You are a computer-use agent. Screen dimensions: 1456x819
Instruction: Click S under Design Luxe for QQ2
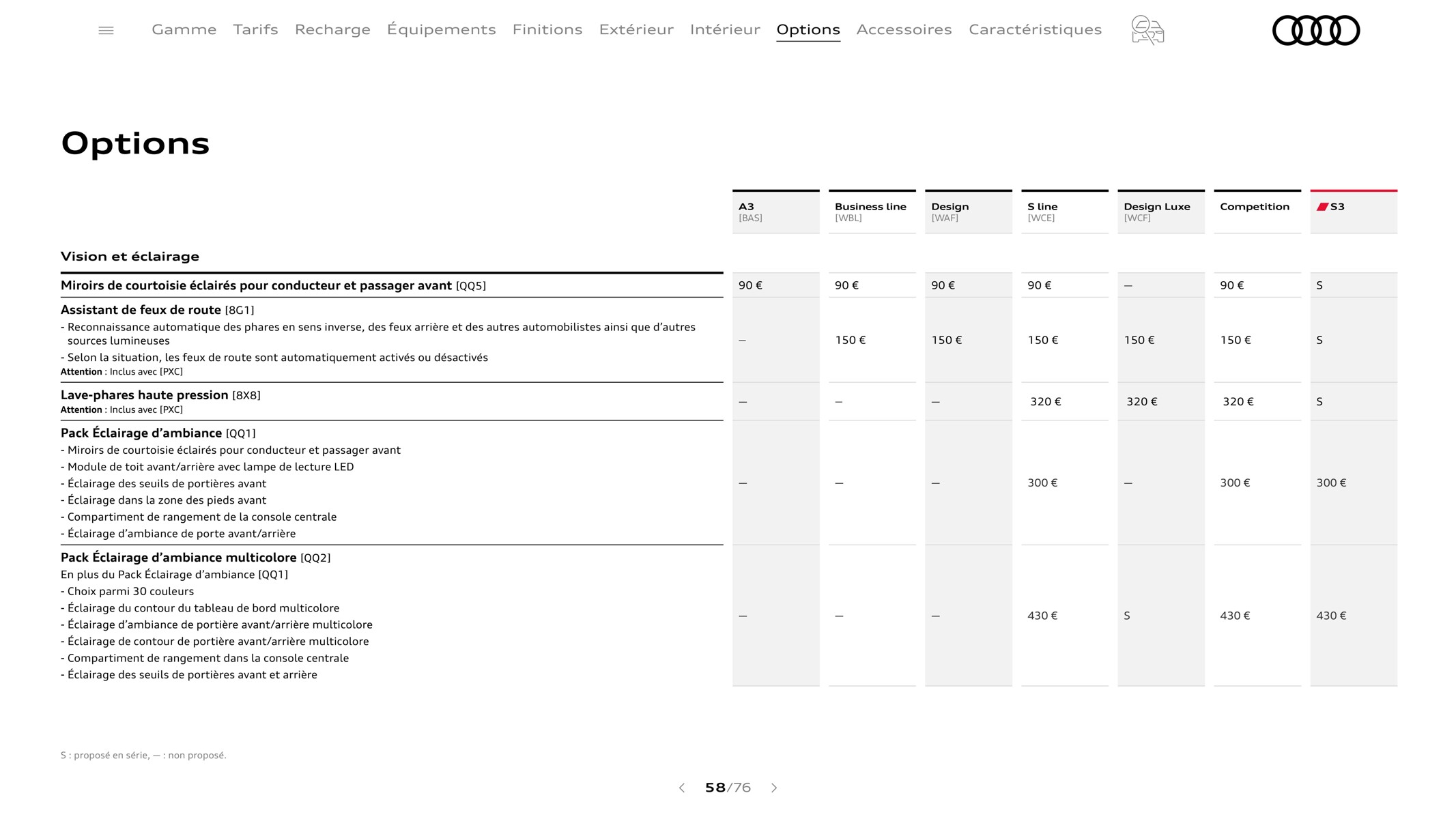click(x=1127, y=616)
